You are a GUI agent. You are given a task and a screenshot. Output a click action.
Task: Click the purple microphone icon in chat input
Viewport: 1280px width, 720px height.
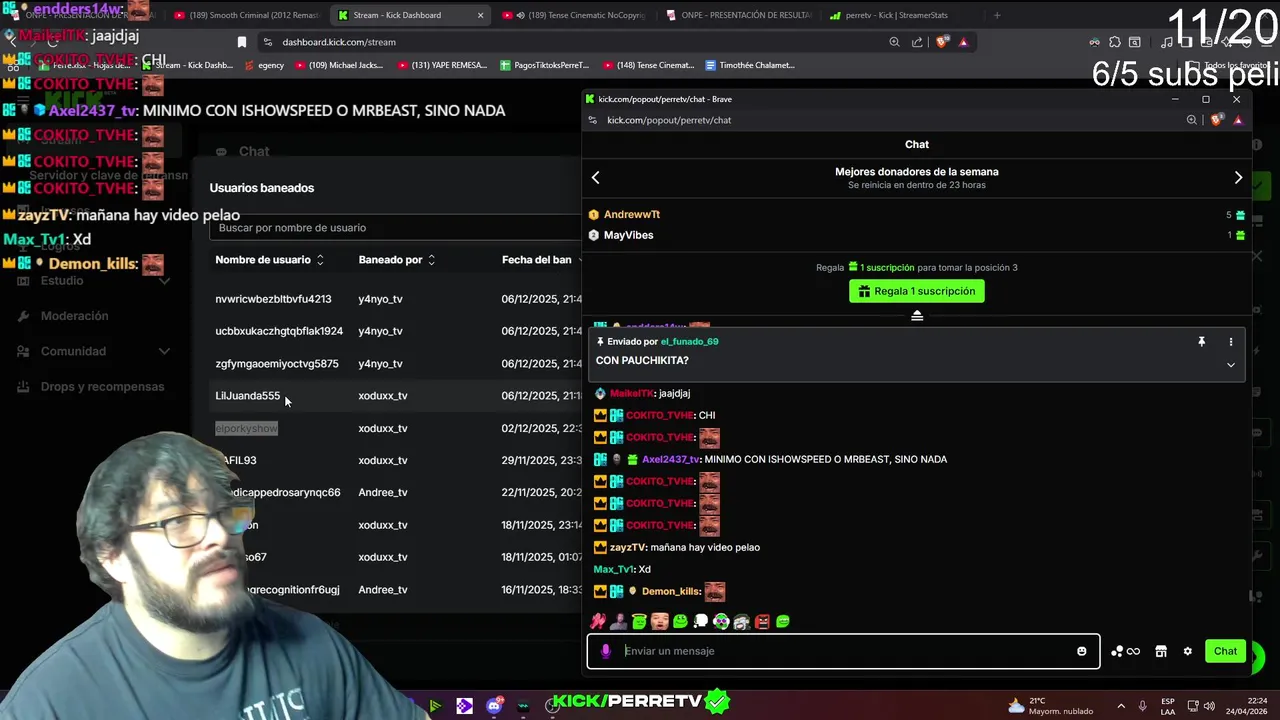pos(605,651)
